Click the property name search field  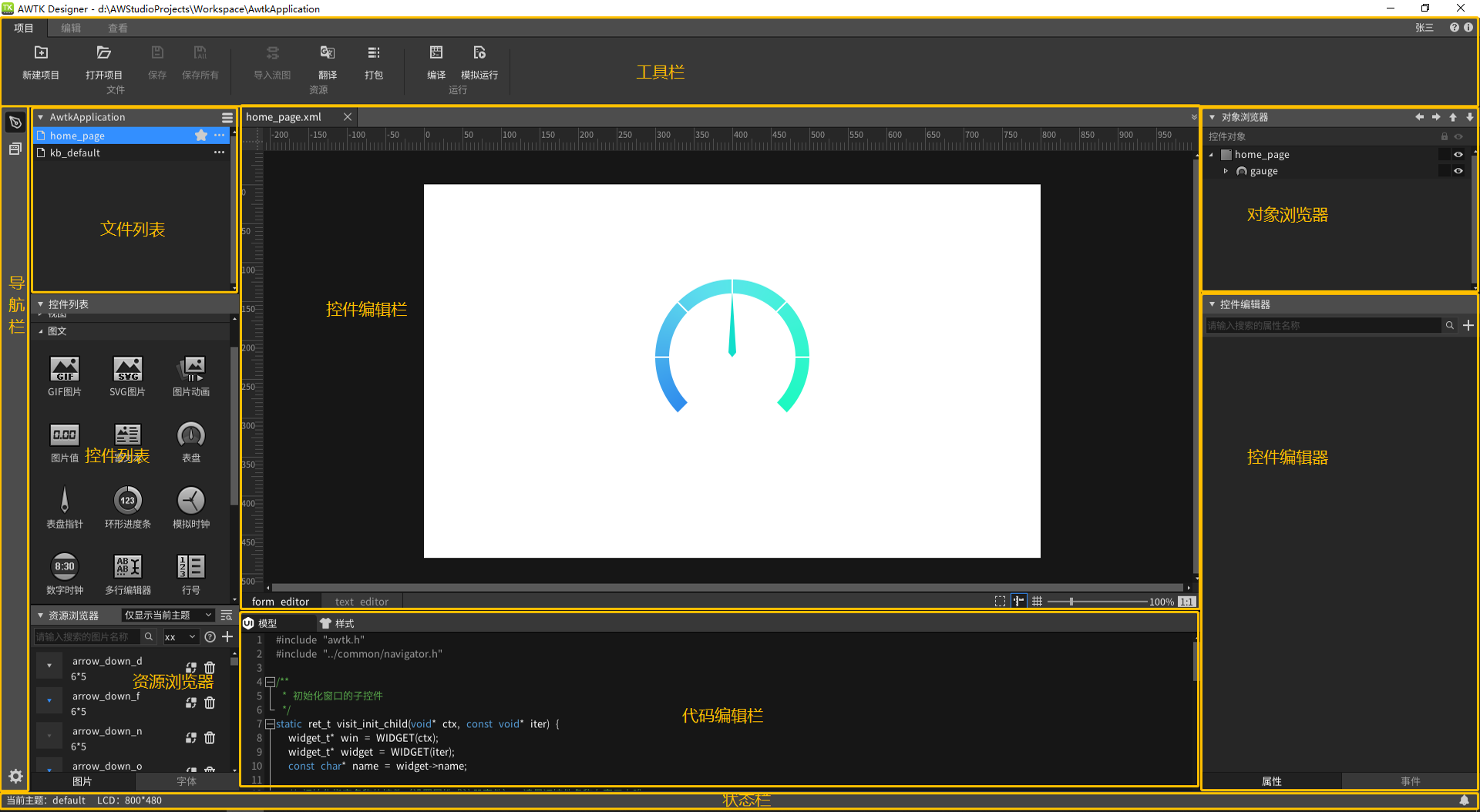pyautogui.click(x=1323, y=325)
